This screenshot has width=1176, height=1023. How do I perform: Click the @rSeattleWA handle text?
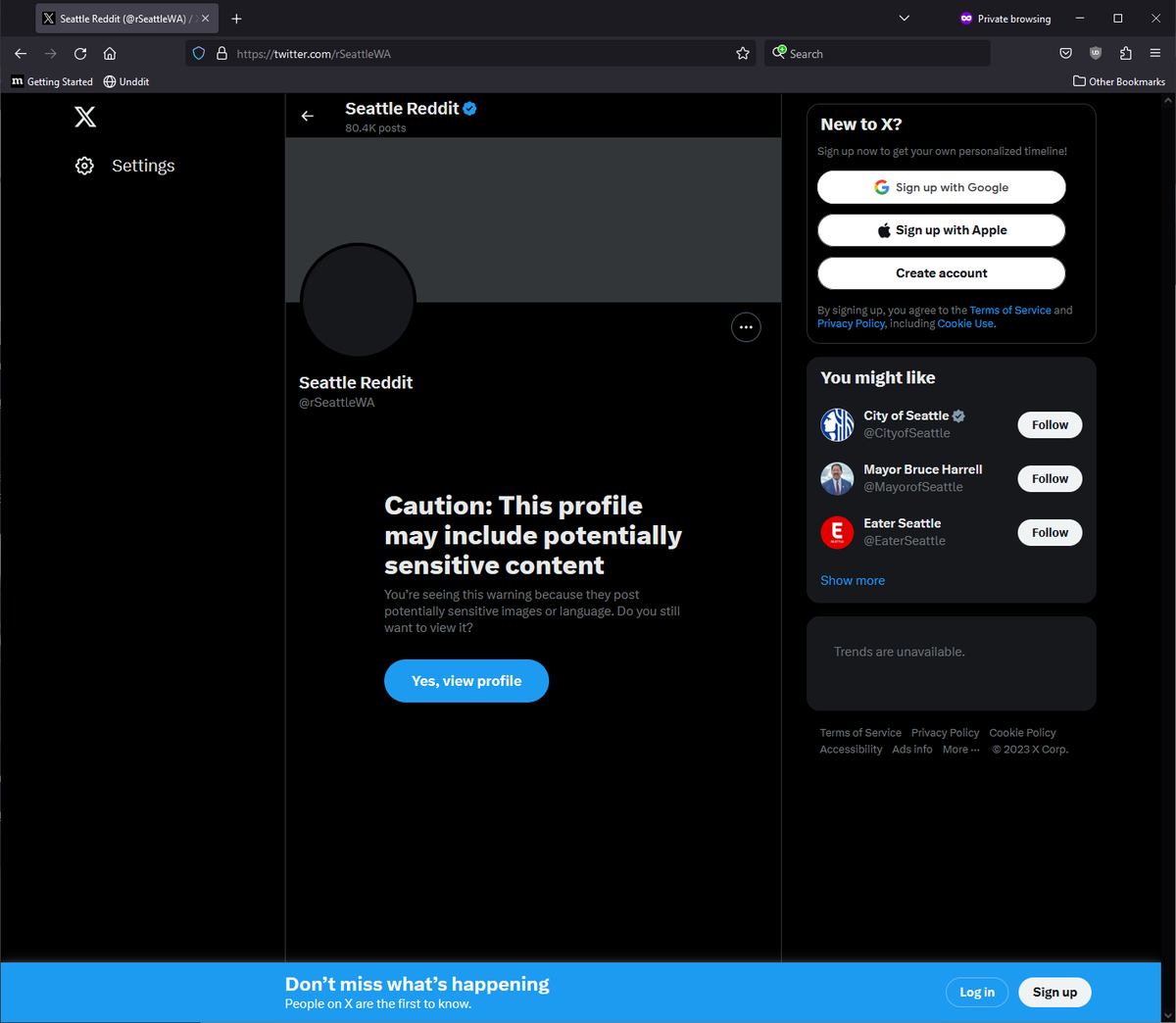tap(337, 403)
